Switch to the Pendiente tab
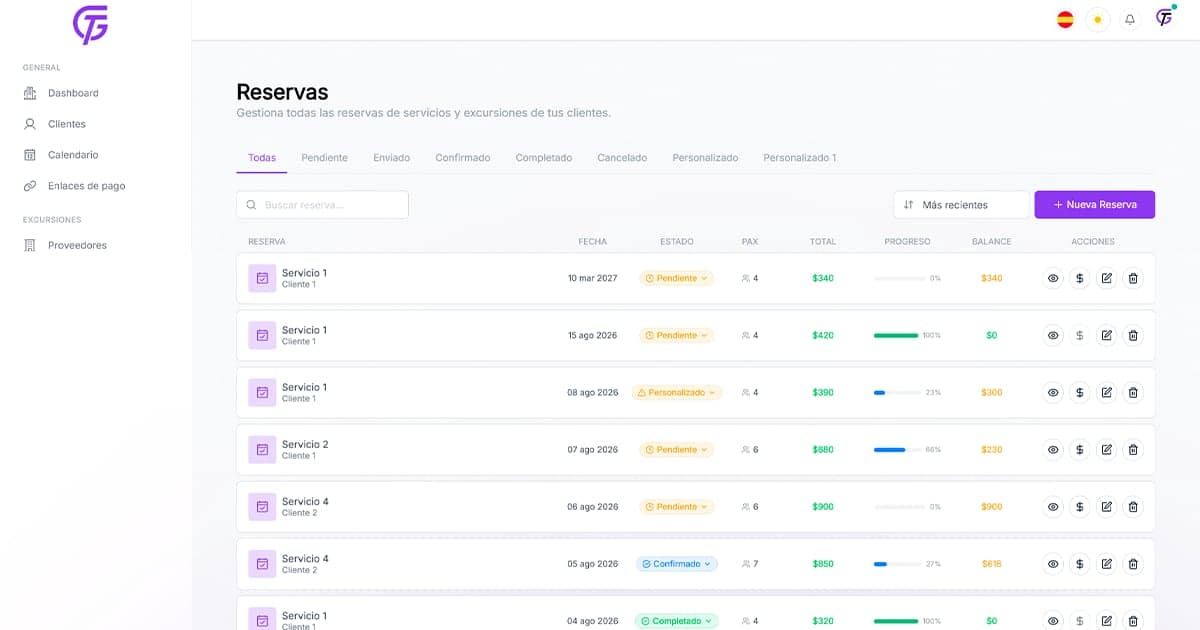The width and height of the screenshot is (1200, 630). [x=324, y=157]
